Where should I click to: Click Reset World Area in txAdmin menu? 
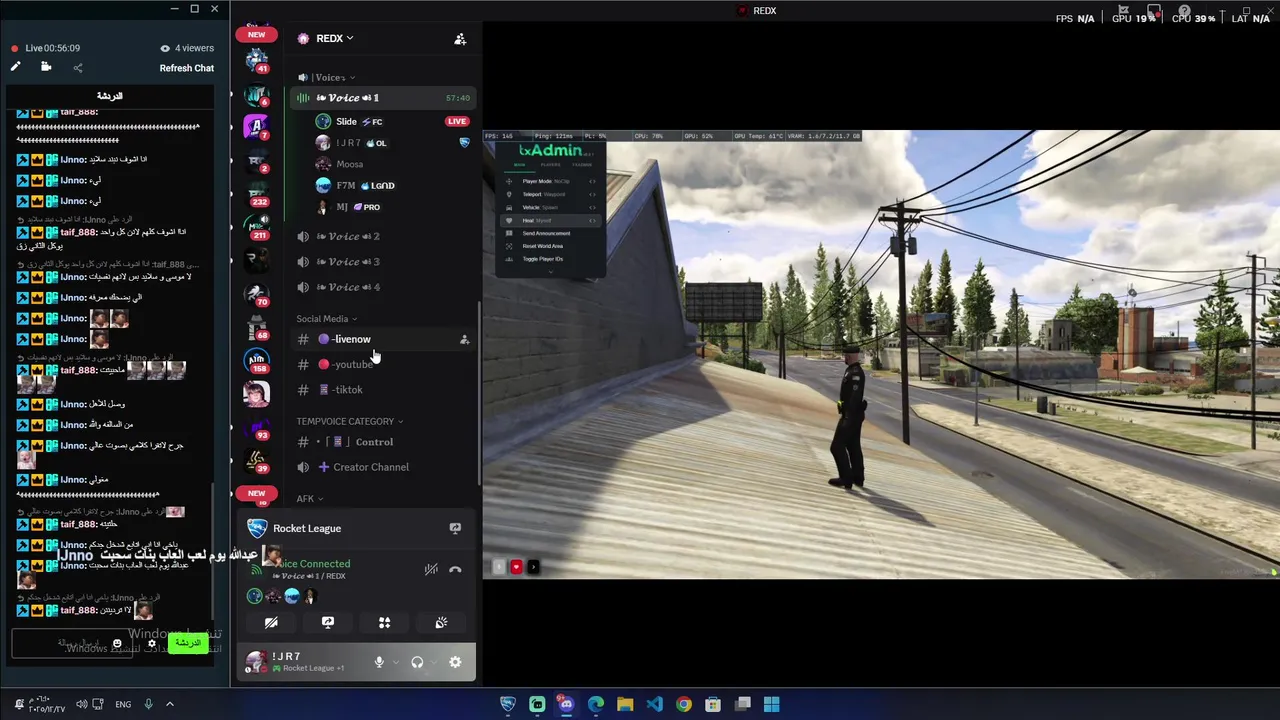543,246
